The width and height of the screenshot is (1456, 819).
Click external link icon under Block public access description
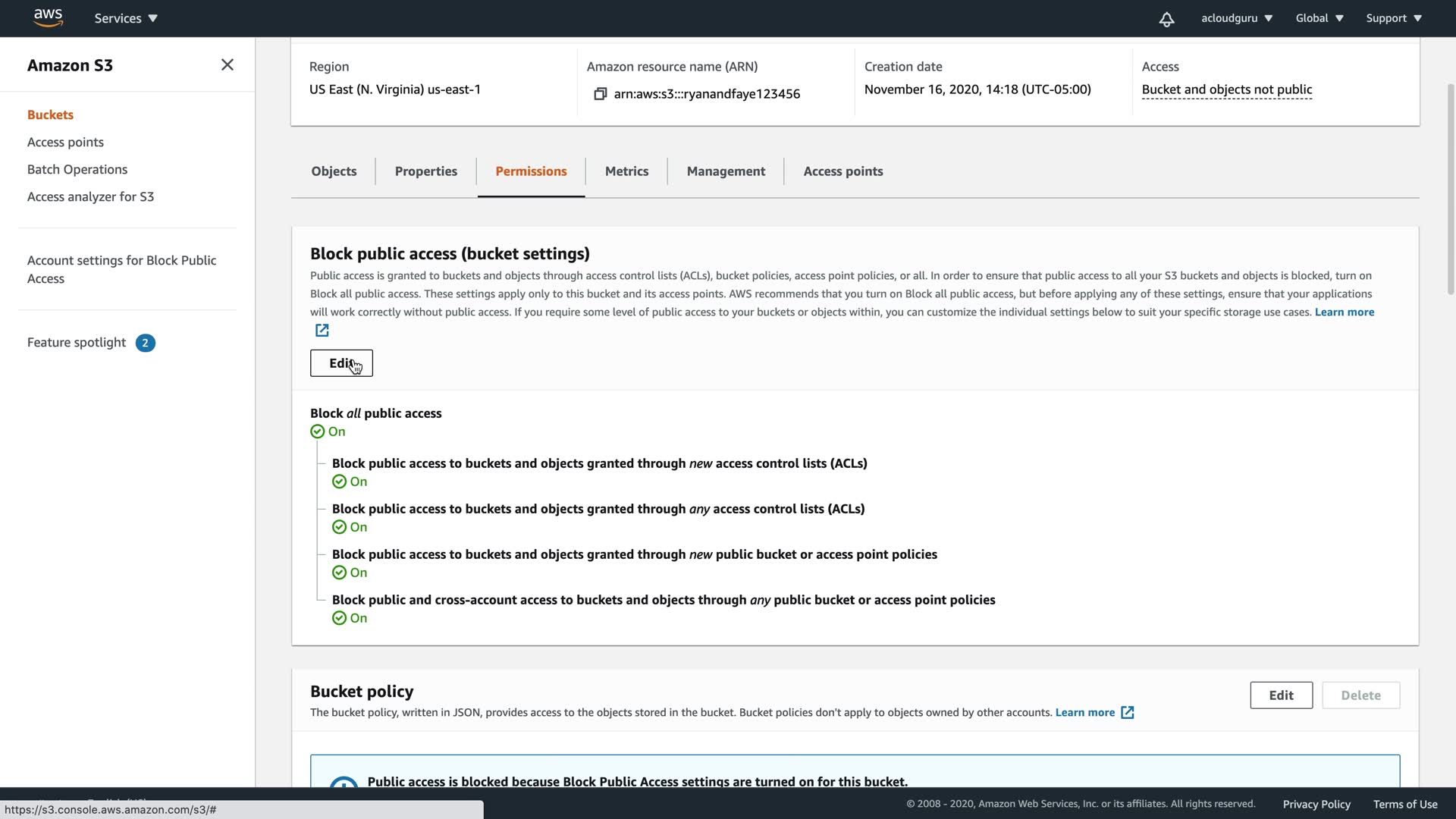click(322, 331)
